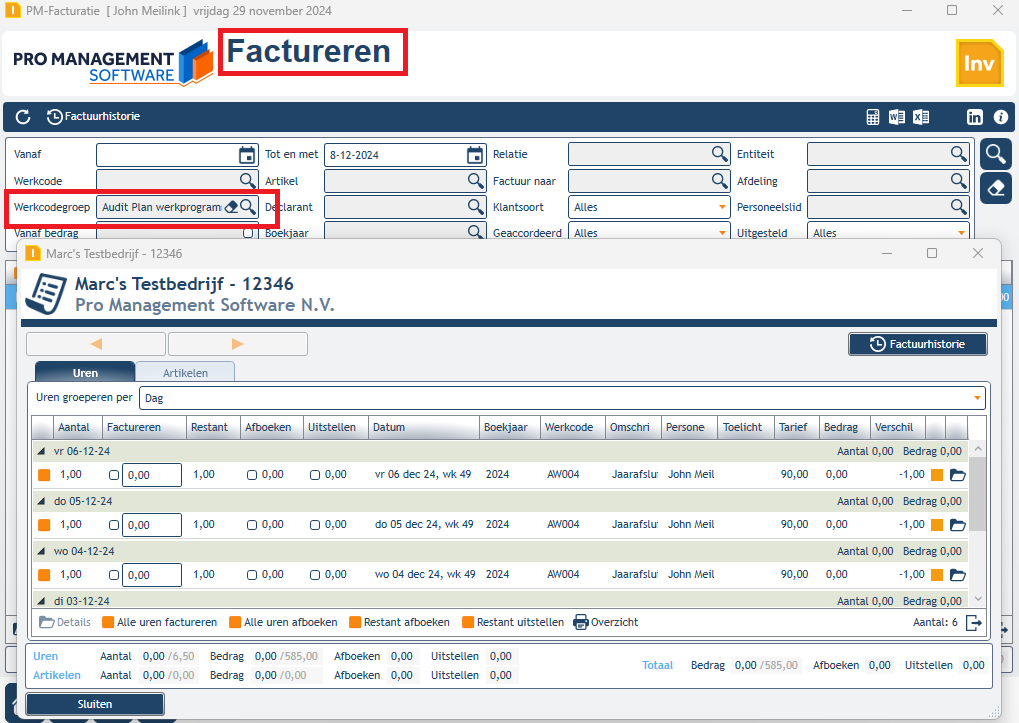Click the Factureren amount field for do 05-12-24
This screenshot has height=723, width=1019.
(151, 525)
